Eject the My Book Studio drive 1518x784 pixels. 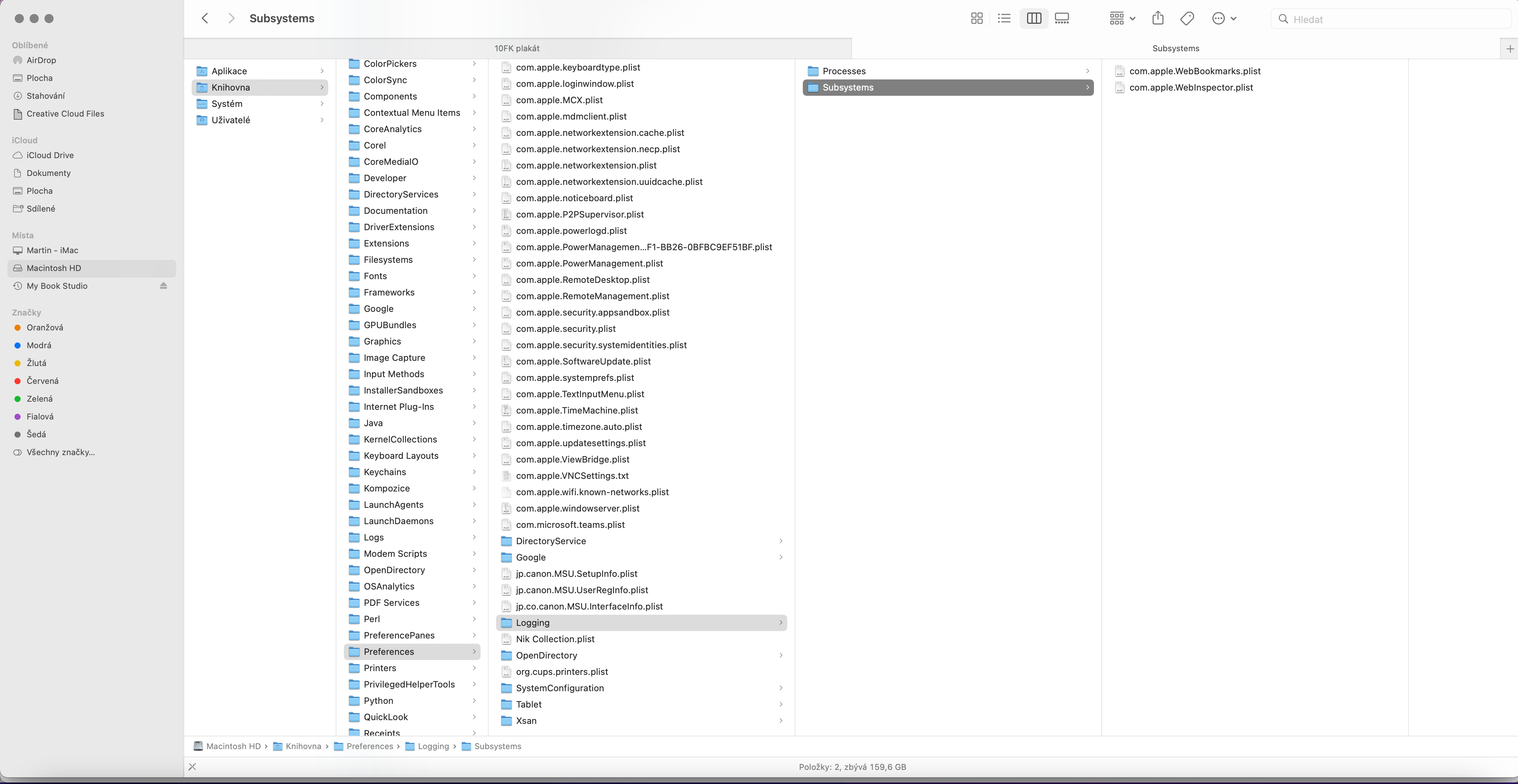163,286
